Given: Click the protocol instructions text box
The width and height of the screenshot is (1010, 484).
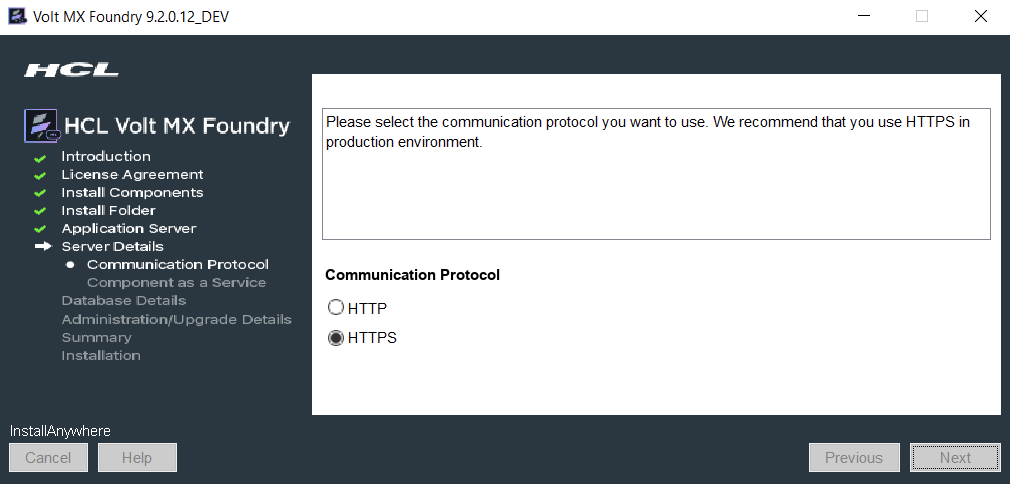Looking at the screenshot, I should tap(656, 174).
